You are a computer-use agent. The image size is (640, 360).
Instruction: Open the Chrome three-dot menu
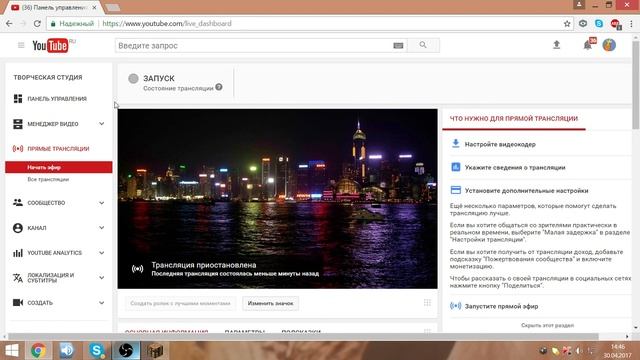(631, 24)
